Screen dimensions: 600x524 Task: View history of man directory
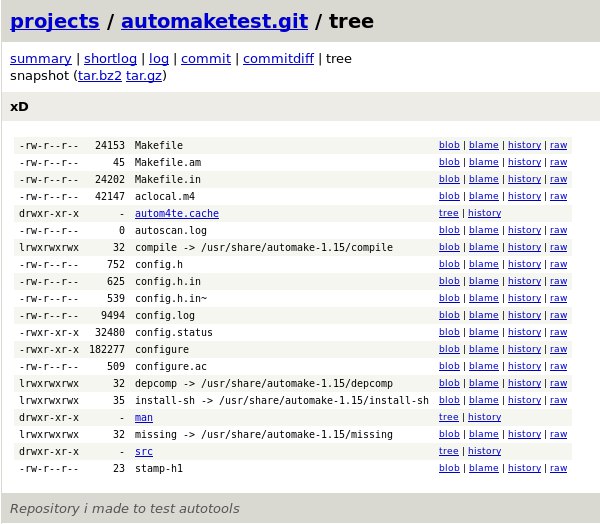[x=484, y=417]
